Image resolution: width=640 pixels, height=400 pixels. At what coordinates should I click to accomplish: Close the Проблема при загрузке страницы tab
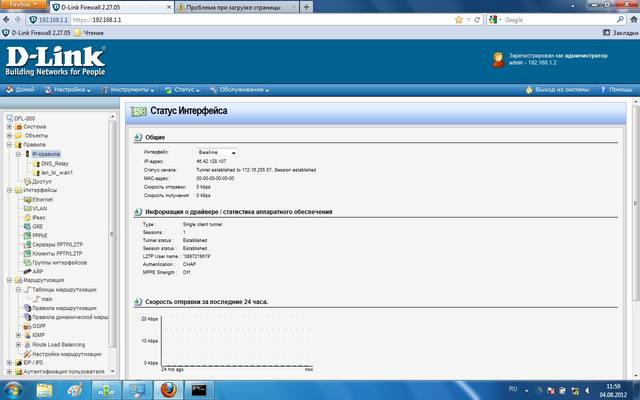coord(293,7)
